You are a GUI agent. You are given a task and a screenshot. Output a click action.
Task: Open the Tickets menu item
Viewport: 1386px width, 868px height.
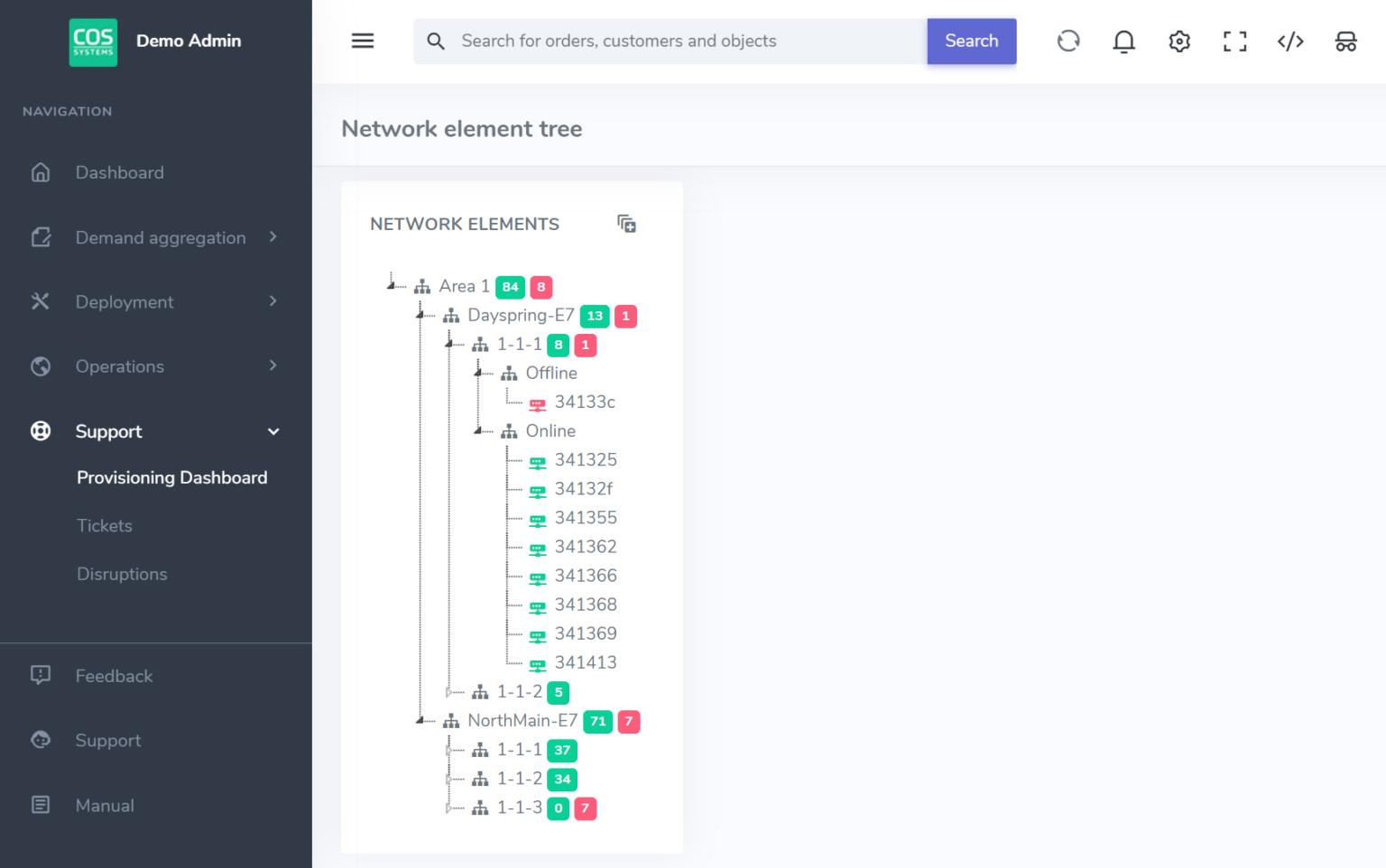105,525
